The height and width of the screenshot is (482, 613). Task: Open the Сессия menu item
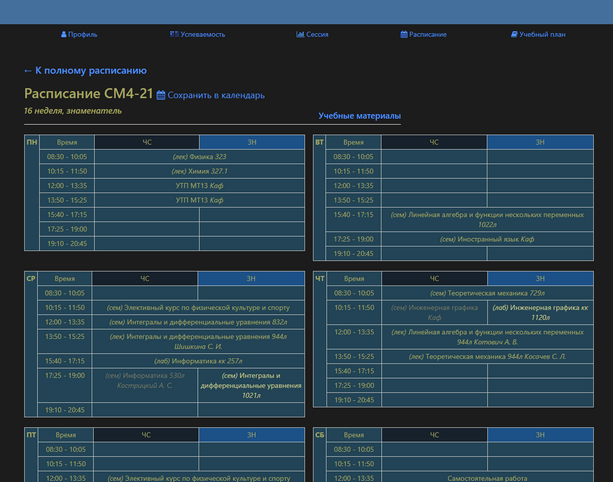point(317,34)
